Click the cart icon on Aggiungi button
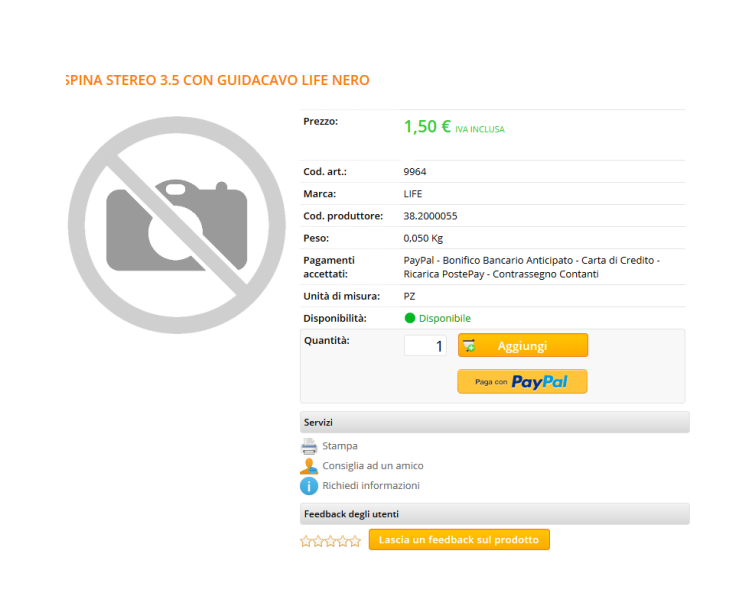 coord(470,345)
